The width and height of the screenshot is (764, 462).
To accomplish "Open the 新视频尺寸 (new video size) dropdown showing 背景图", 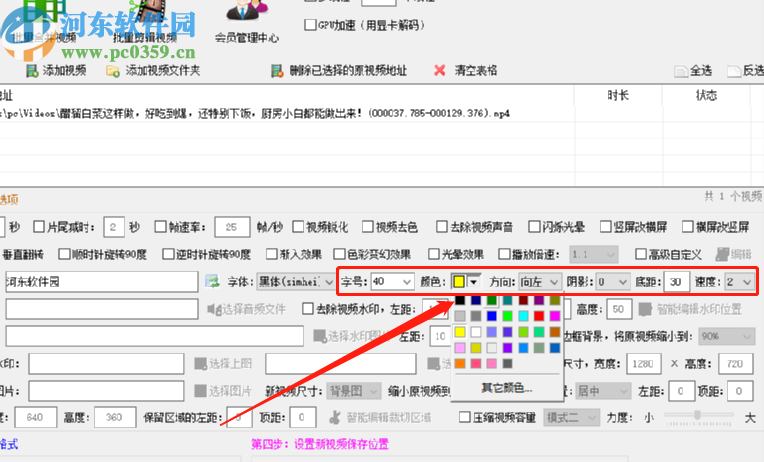I will (354, 391).
